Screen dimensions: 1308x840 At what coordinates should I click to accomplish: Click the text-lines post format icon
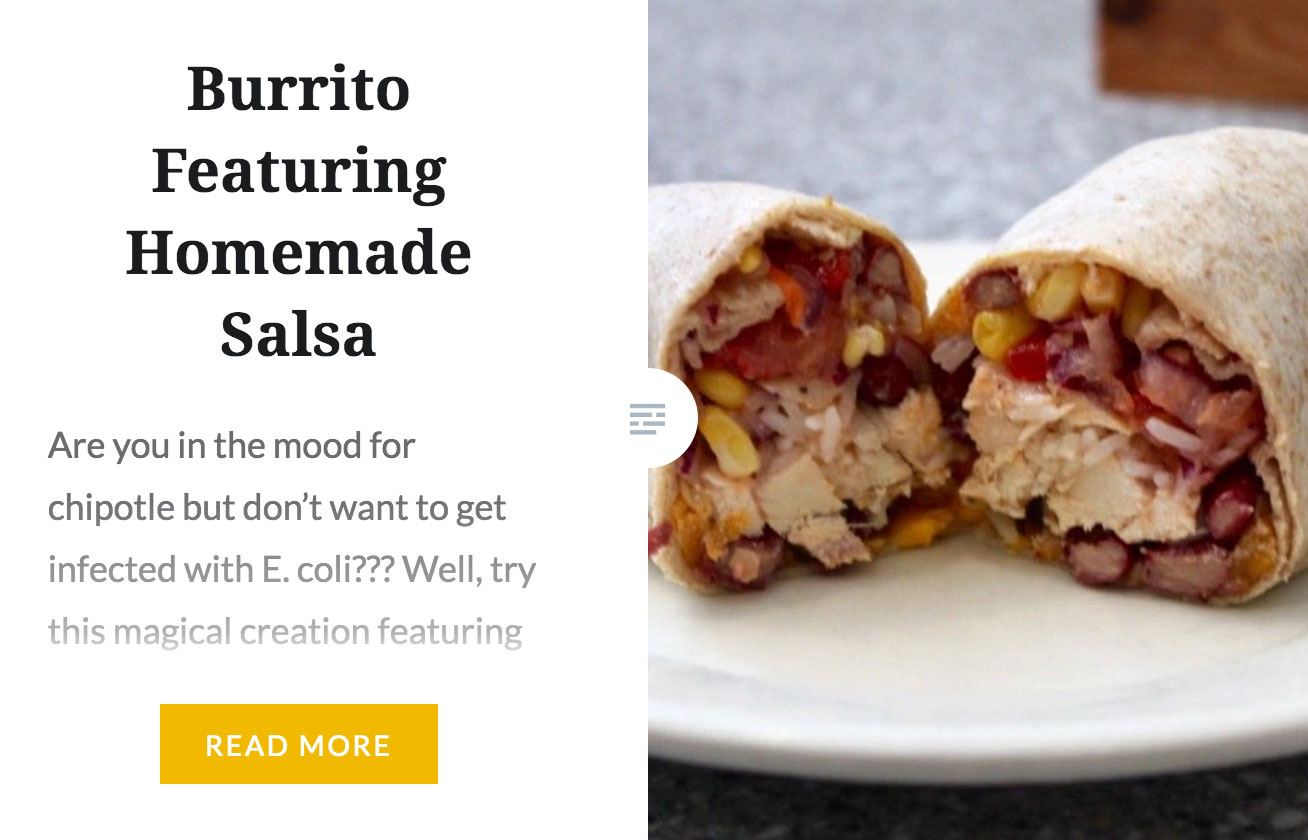(647, 418)
